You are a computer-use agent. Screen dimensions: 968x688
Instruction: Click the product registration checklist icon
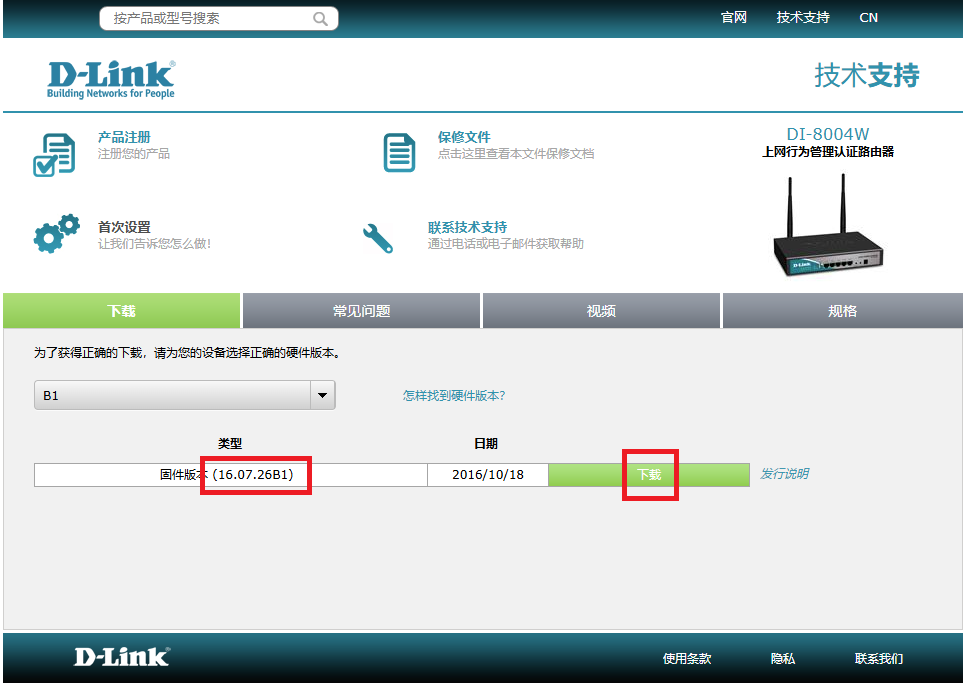tap(54, 154)
